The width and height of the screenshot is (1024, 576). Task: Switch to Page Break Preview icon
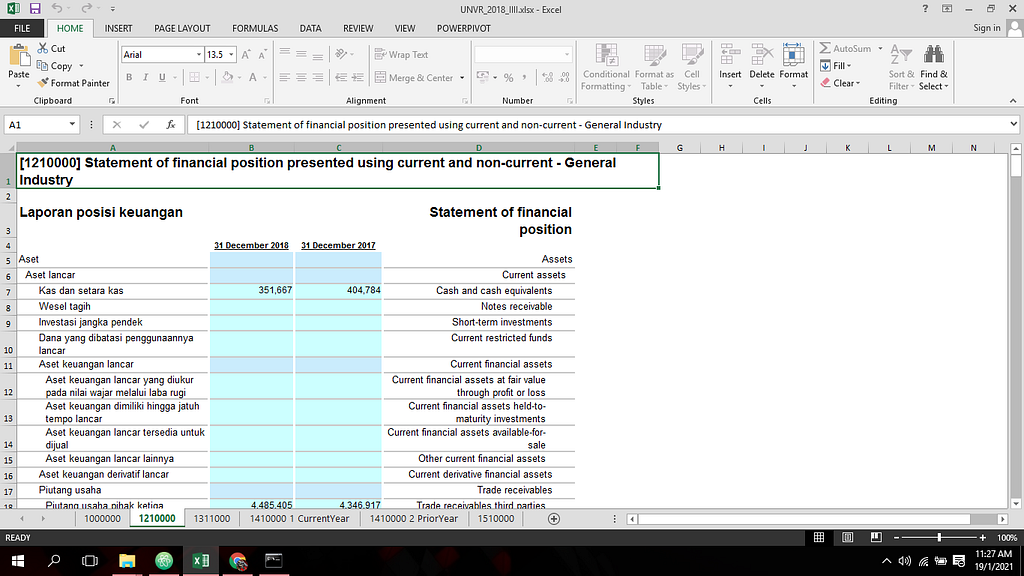point(876,537)
